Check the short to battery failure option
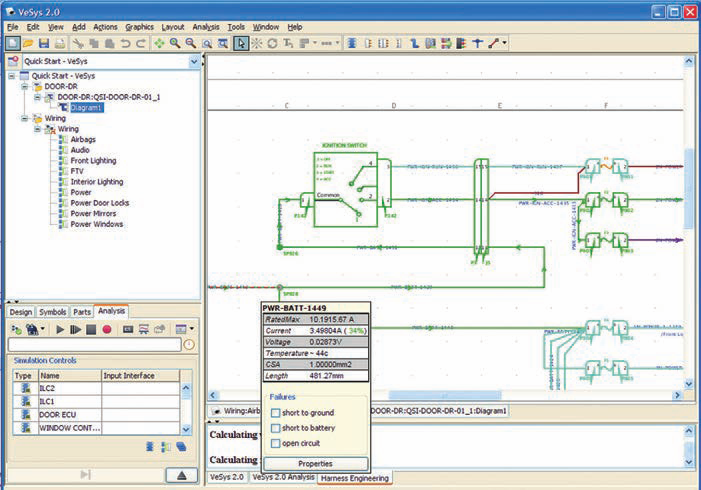Viewport: 701px width, 490px height. [x=275, y=428]
